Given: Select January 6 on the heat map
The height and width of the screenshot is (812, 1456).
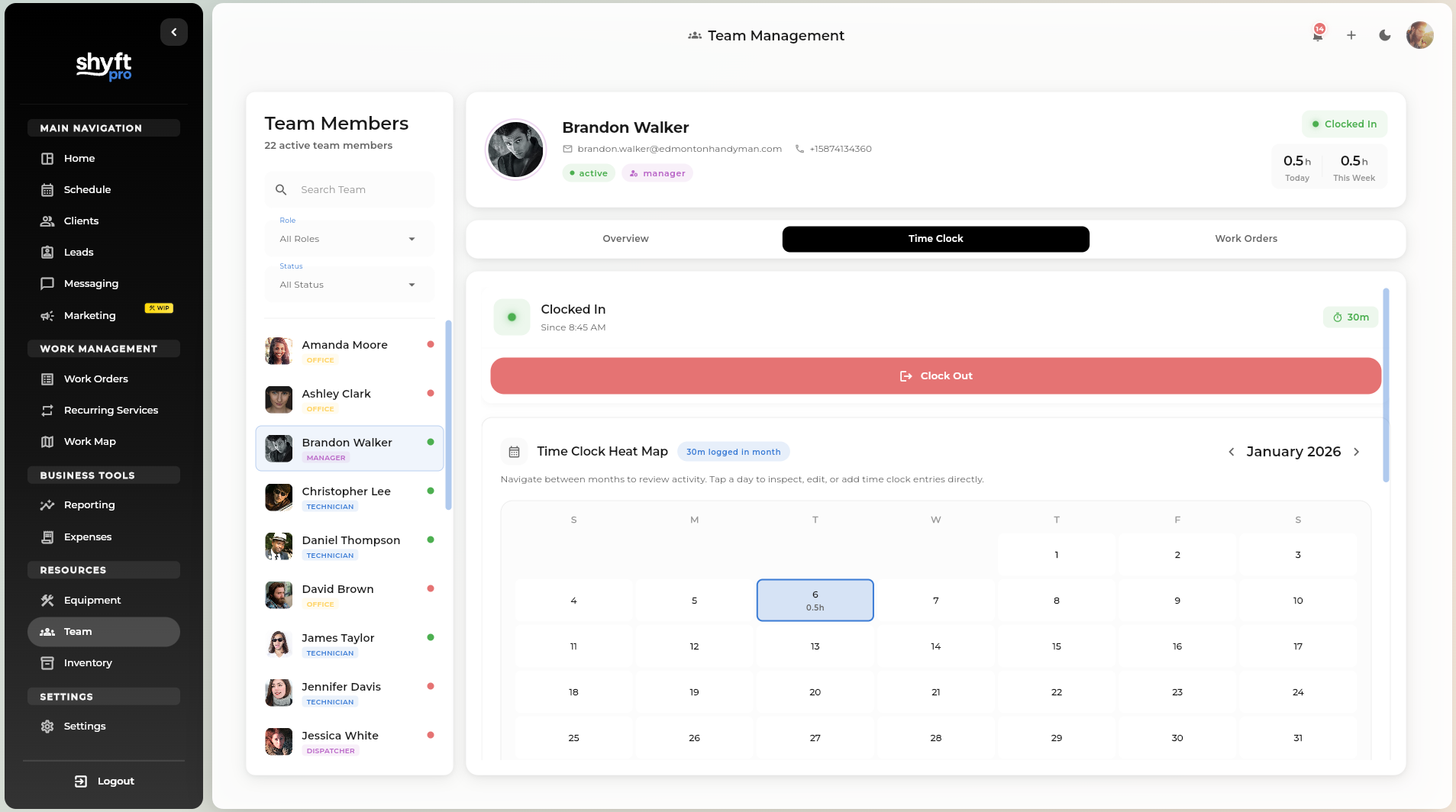Looking at the screenshot, I should coord(814,600).
